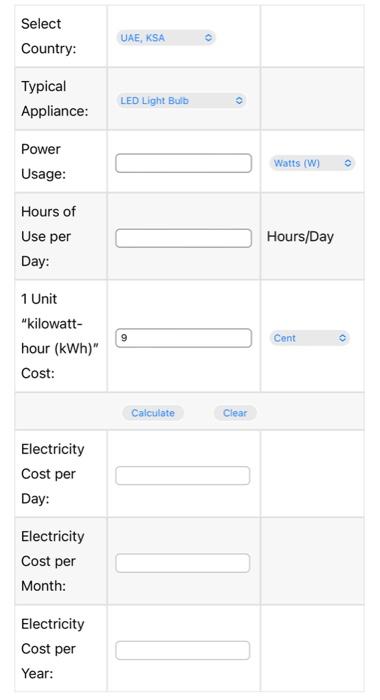Click the kWh cost field containing 9
This screenshot has width=380, height=700.
coord(184,338)
